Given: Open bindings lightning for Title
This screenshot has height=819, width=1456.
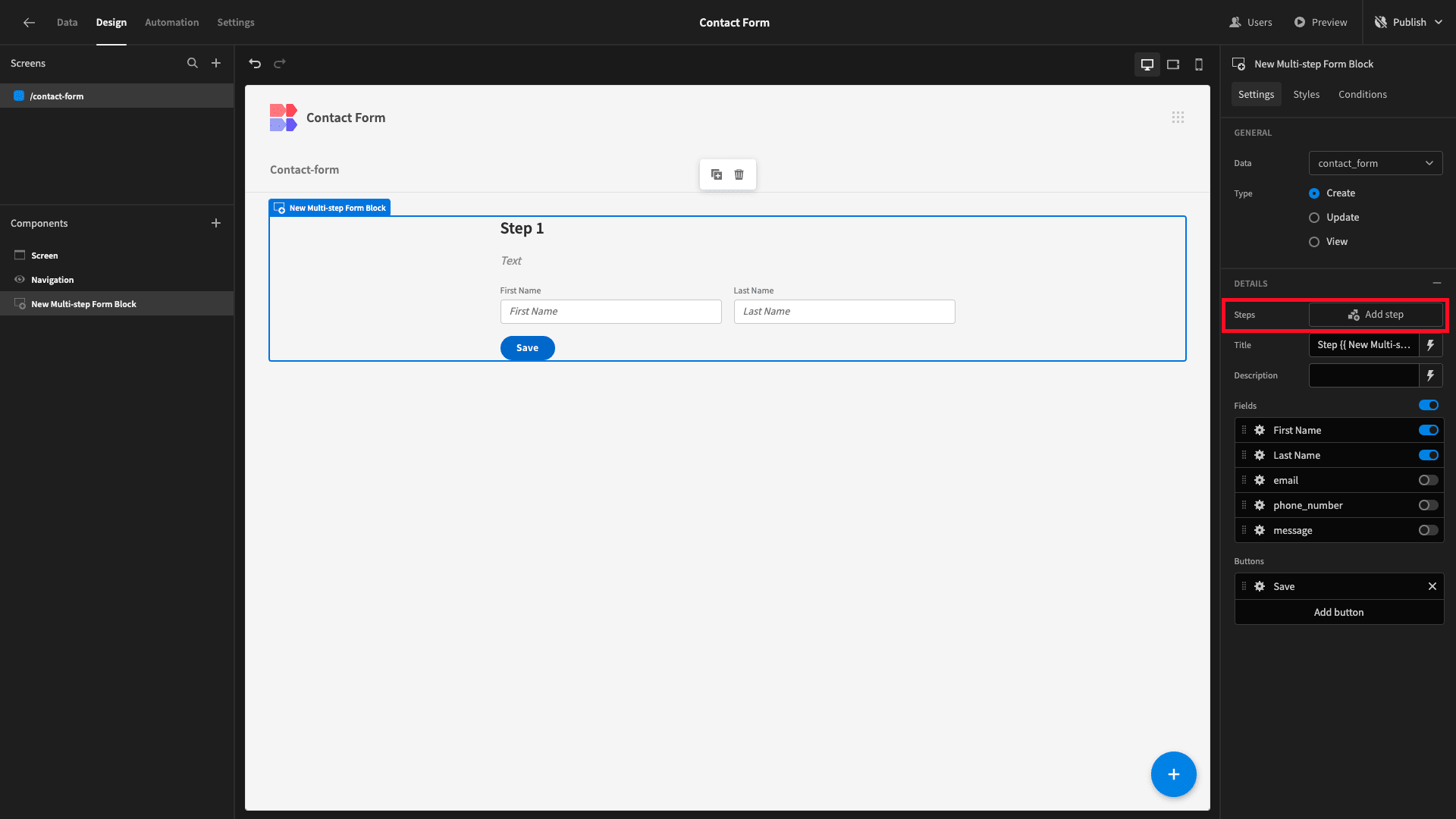Looking at the screenshot, I should 1431,345.
